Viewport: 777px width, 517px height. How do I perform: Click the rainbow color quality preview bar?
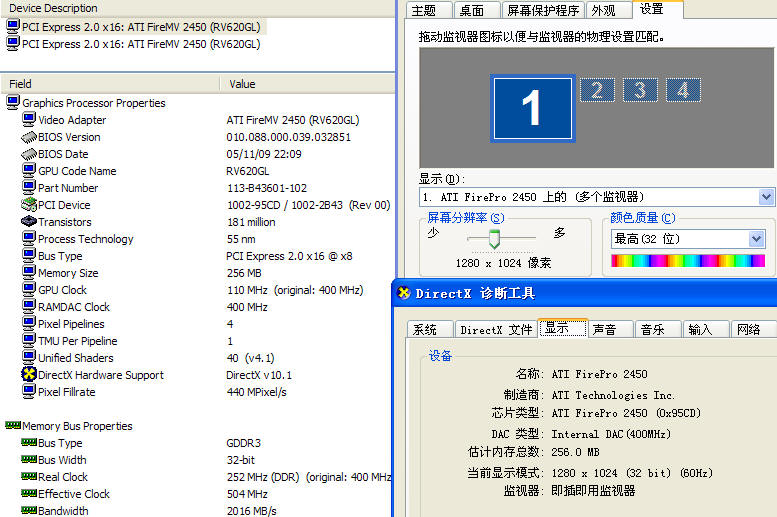(x=688, y=261)
